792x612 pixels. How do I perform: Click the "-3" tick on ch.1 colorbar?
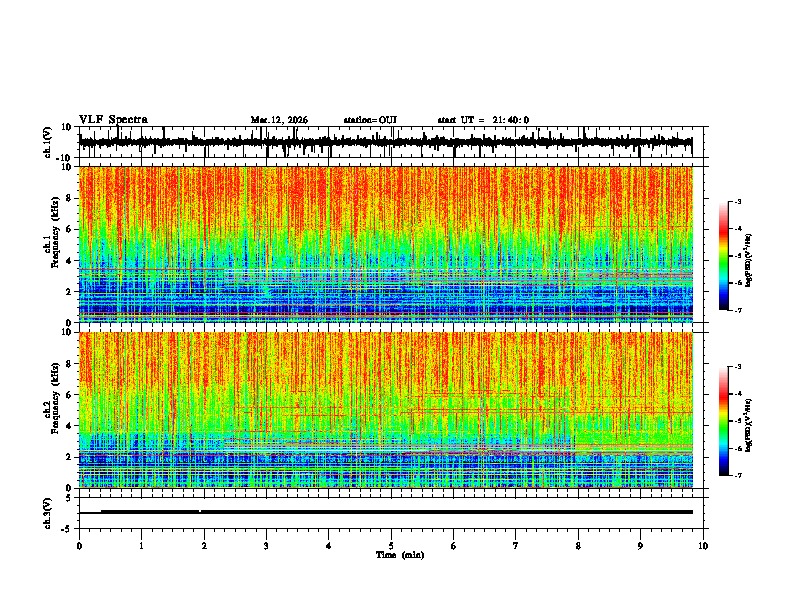tap(738, 201)
